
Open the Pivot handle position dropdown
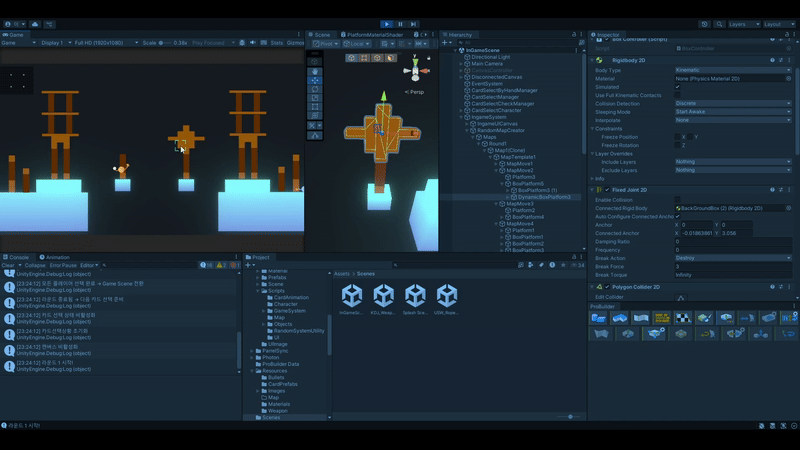[326, 44]
